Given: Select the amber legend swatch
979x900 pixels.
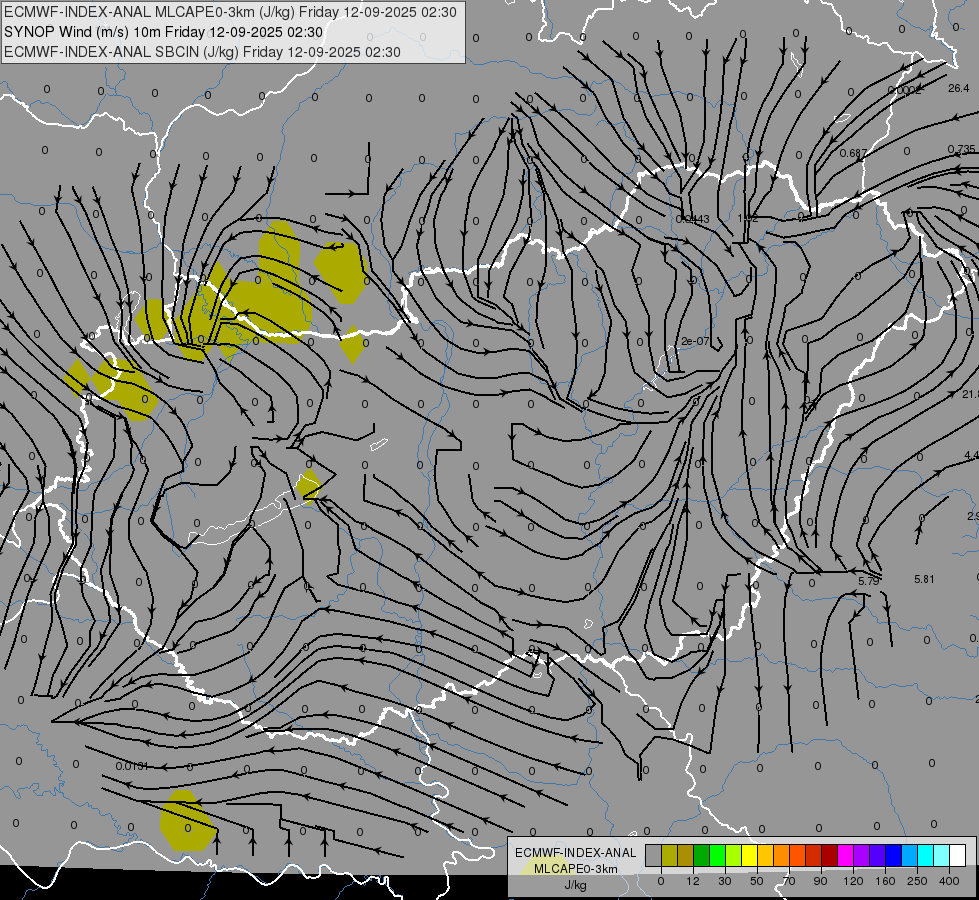Looking at the screenshot, I should (765, 855).
